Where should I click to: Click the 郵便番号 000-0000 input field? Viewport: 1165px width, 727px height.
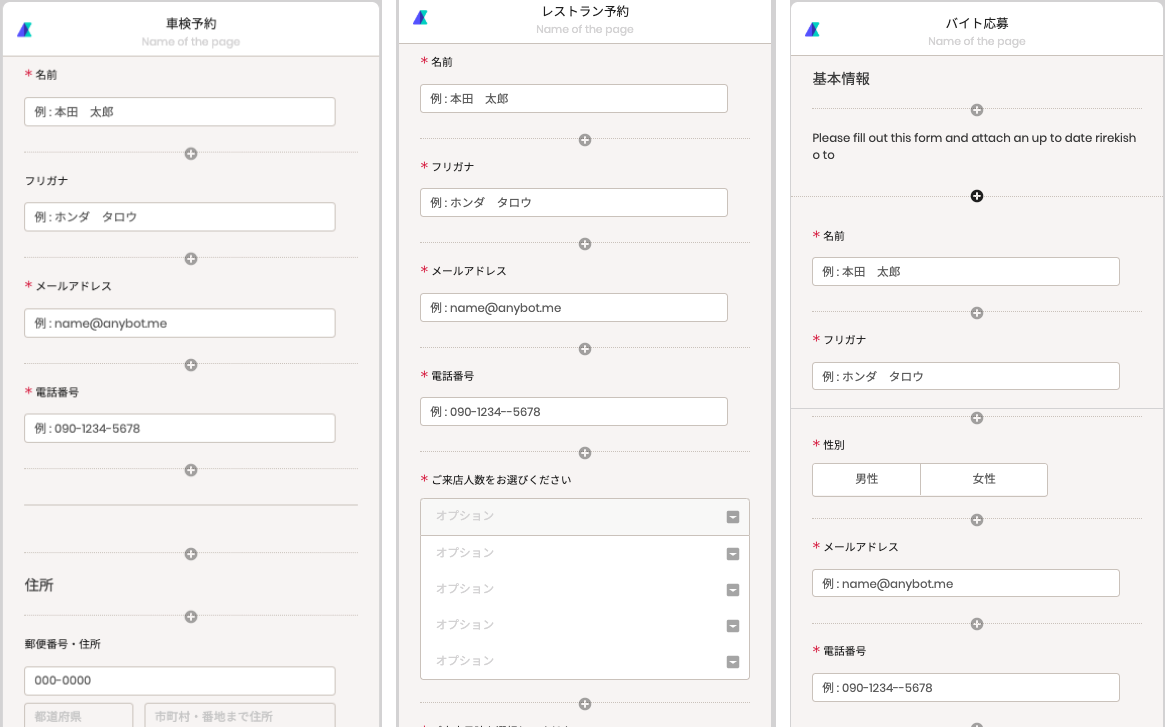tap(180, 681)
